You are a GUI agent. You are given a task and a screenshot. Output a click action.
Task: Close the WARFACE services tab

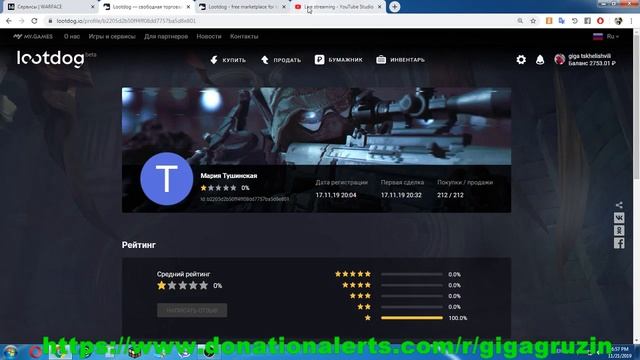92,7
